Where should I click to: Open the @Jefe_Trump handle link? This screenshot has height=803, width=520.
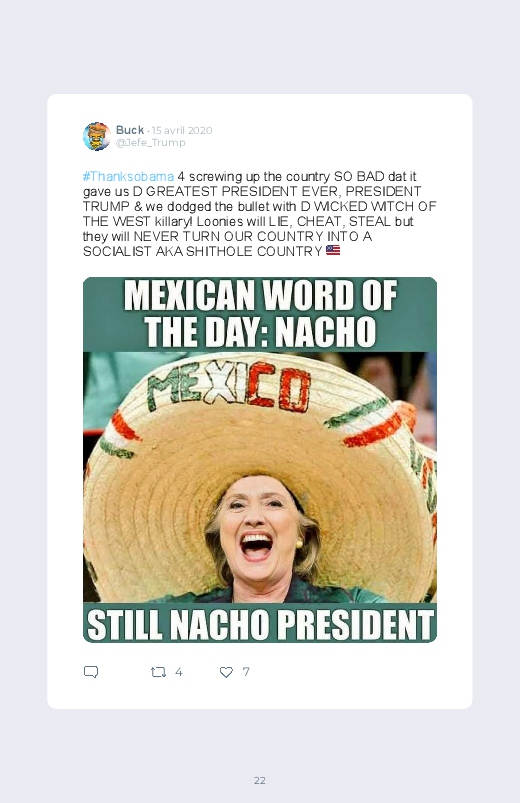pos(151,143)
